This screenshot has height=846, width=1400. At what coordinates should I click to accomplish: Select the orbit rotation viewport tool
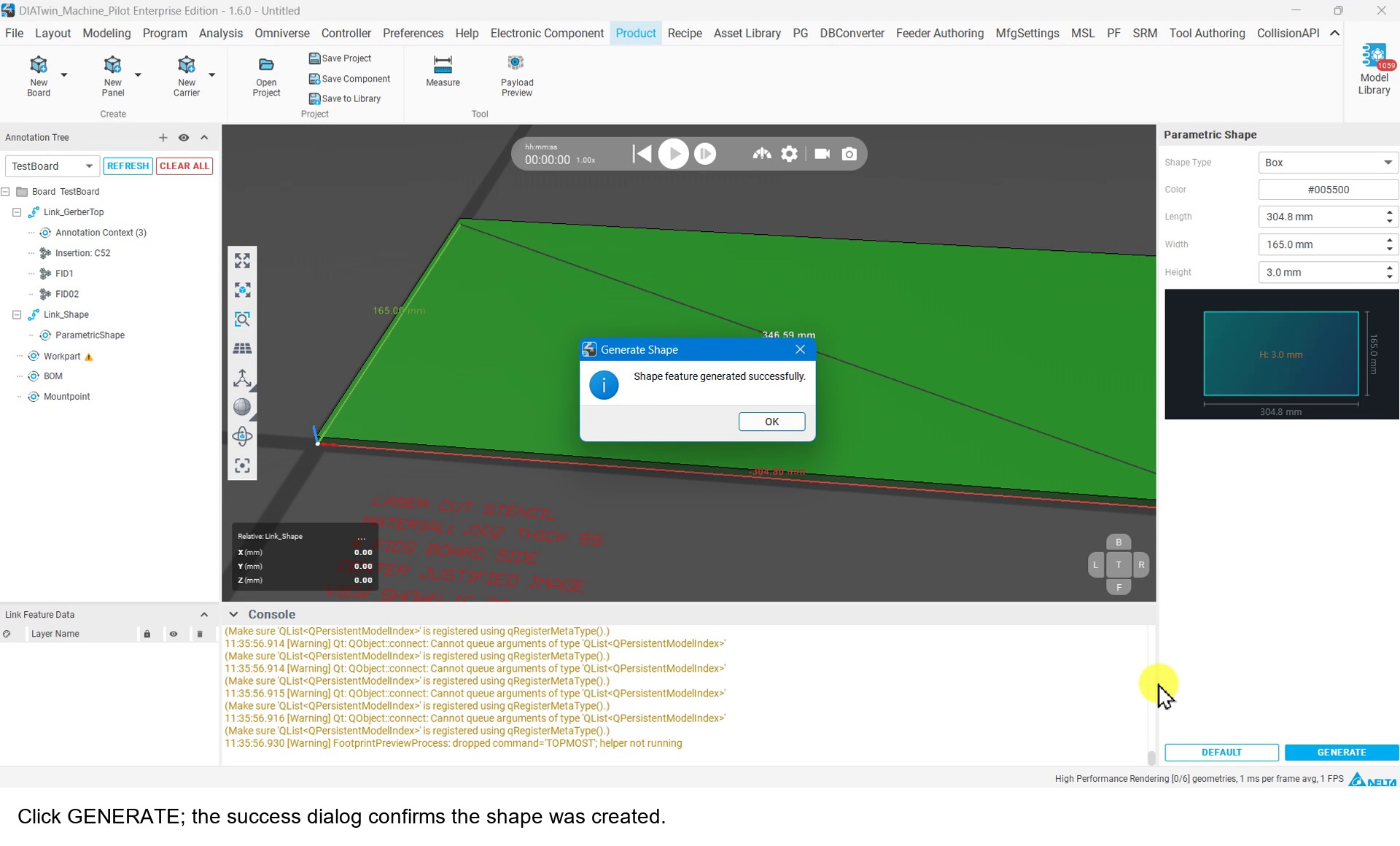click(x=242, y=436)
